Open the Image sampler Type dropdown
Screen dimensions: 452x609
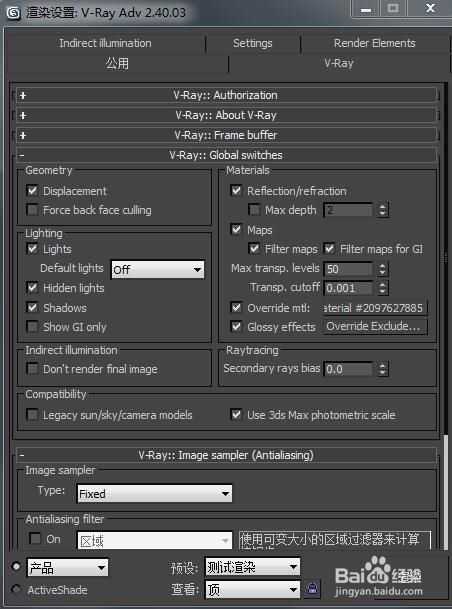(x=155, y=494)
